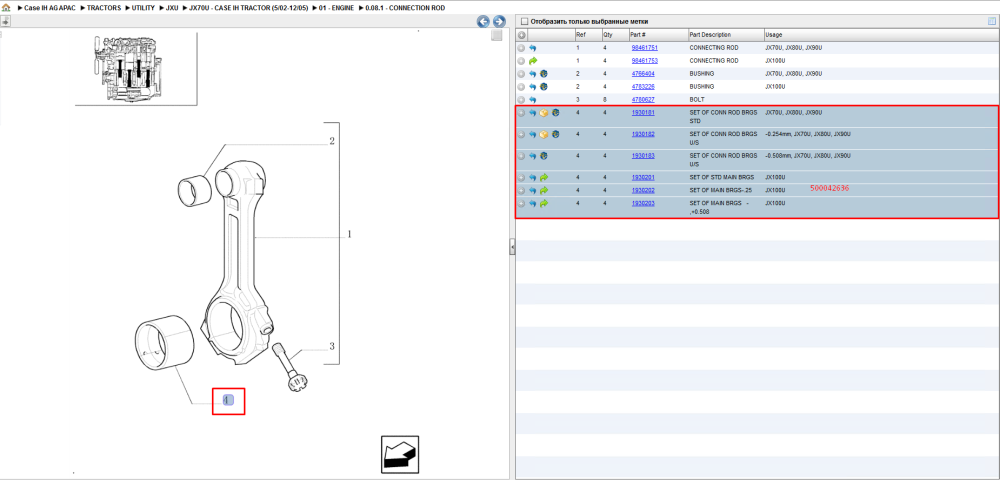The width and height of the screenshot is (1000, 480).
Task: Click the blue arrow icon for bolt 4780627
Action: [x=533, y=100]
